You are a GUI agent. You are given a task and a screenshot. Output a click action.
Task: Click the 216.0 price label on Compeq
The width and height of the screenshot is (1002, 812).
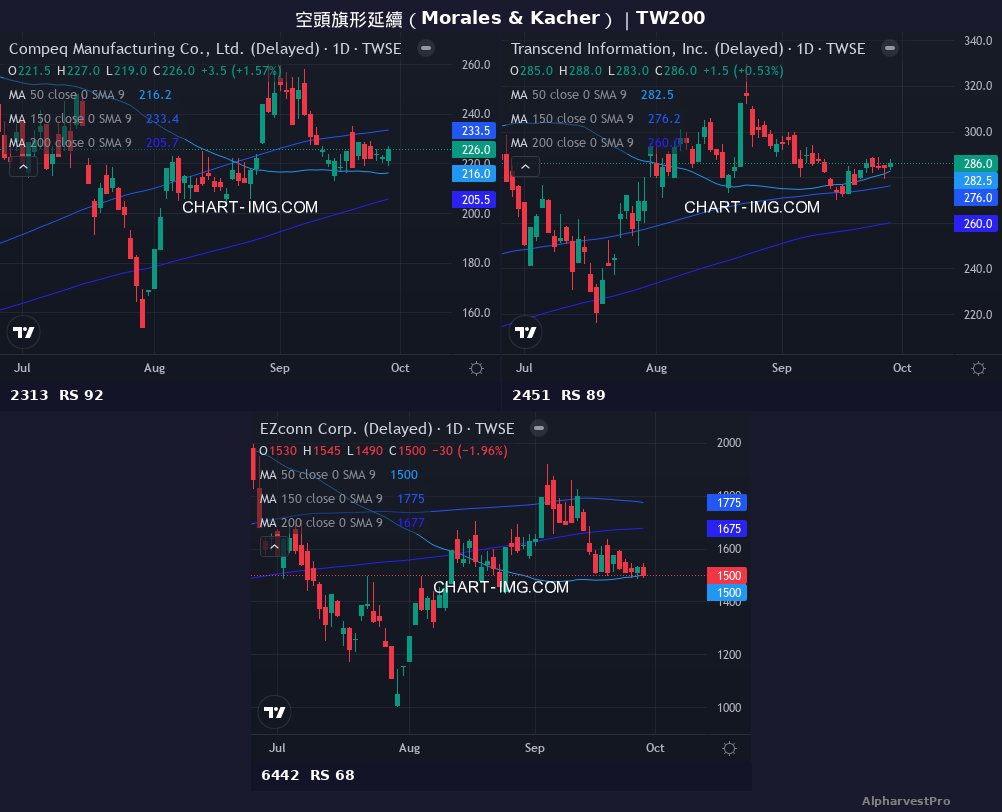point(474,173)
